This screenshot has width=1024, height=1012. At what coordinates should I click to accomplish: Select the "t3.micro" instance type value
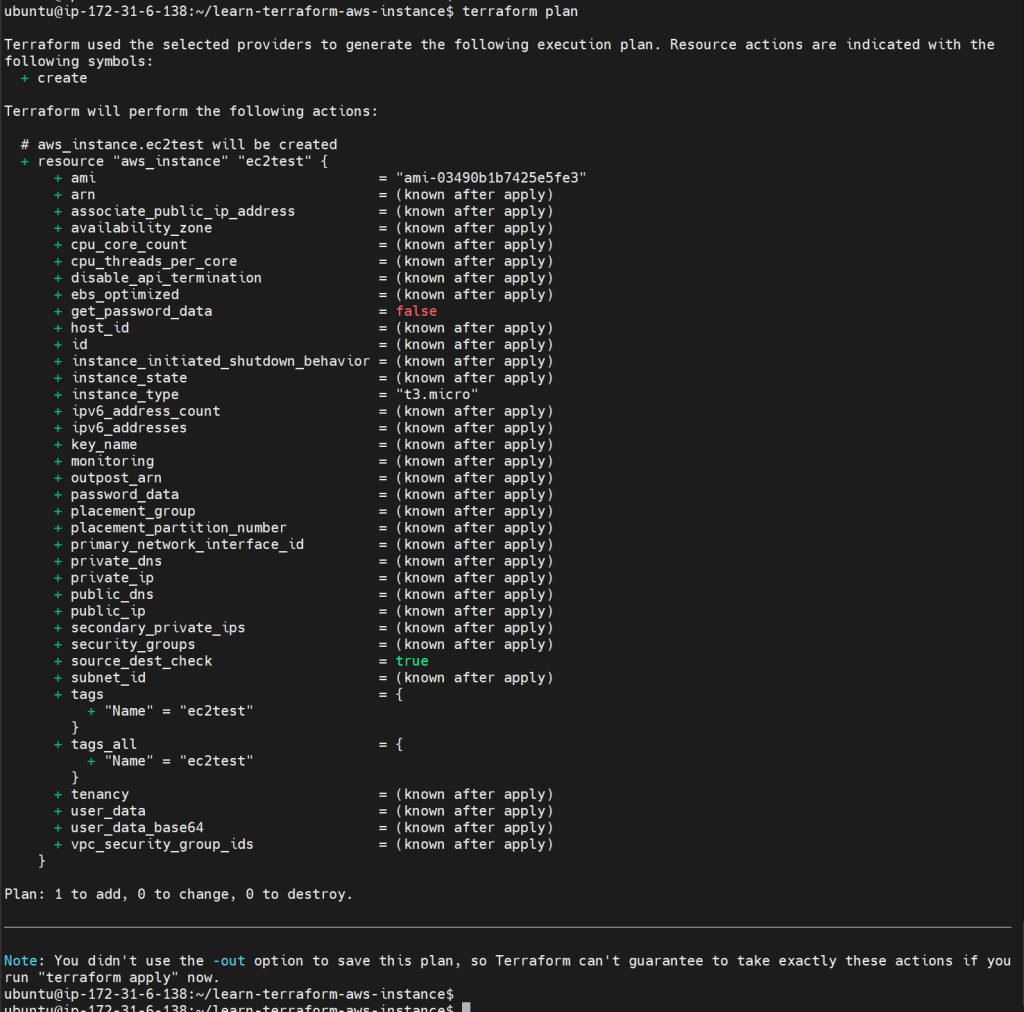(x=437, y=395)
